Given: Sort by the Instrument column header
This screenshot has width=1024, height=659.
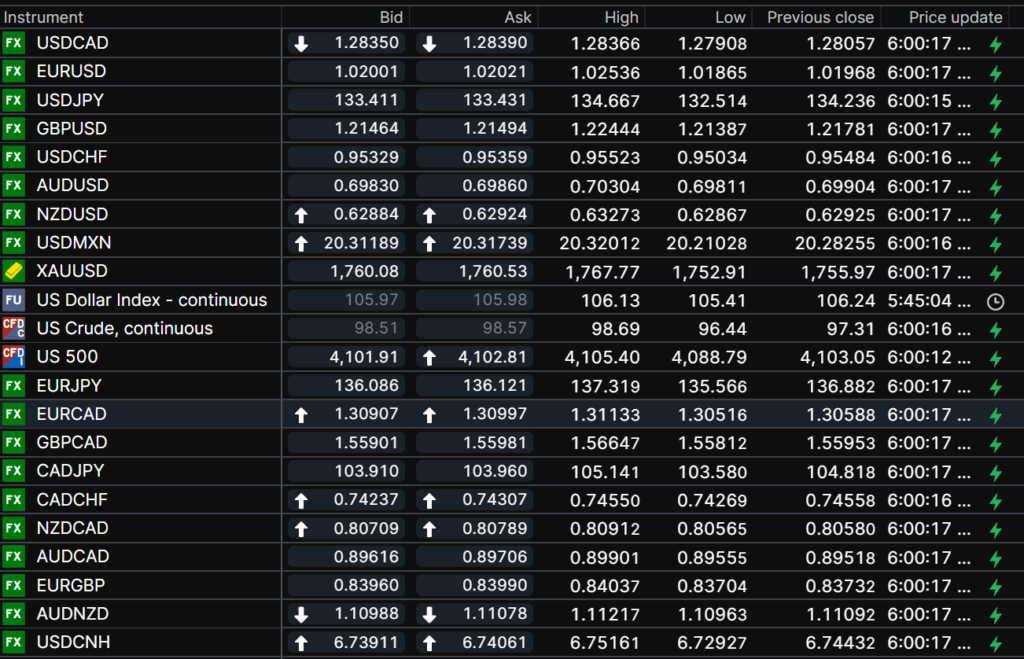Looking at the screenshot, I should pos(44,17).
